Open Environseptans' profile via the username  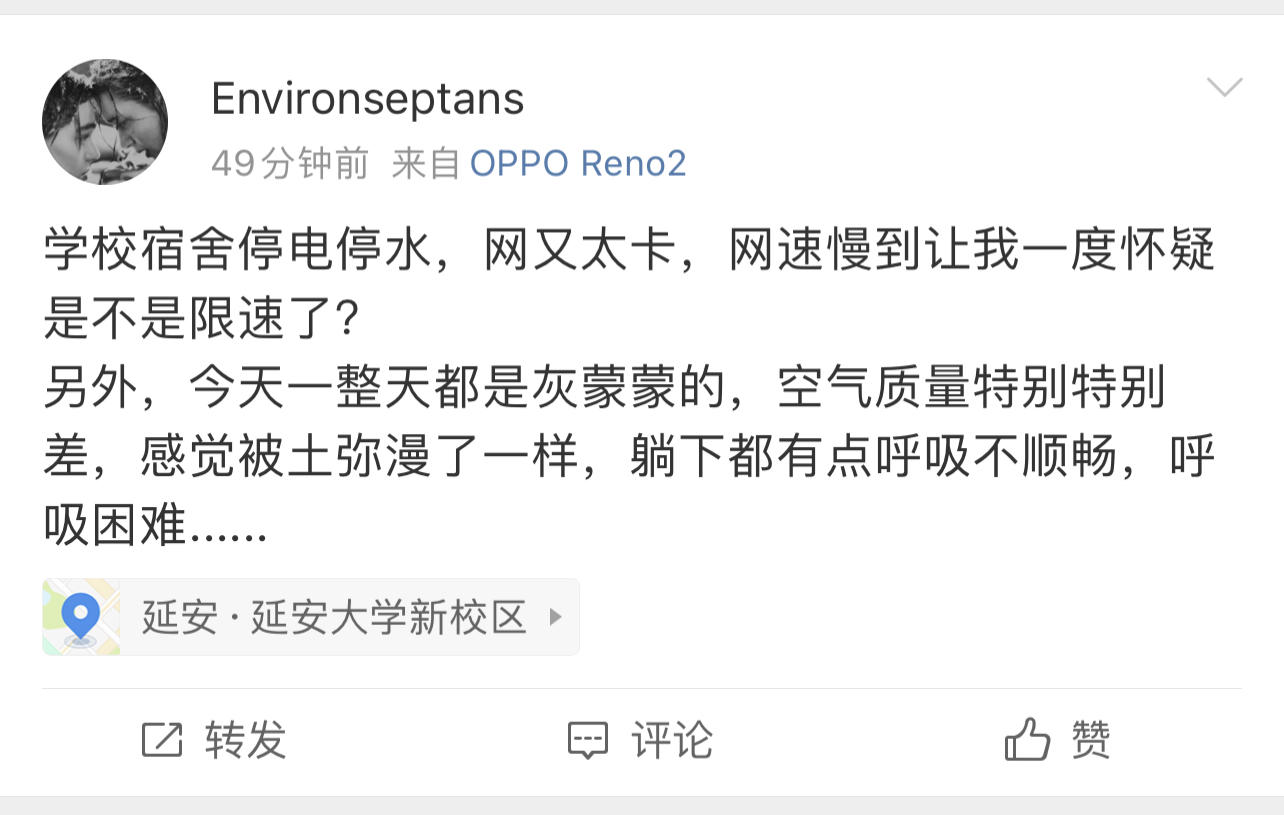tap(367, 97)
